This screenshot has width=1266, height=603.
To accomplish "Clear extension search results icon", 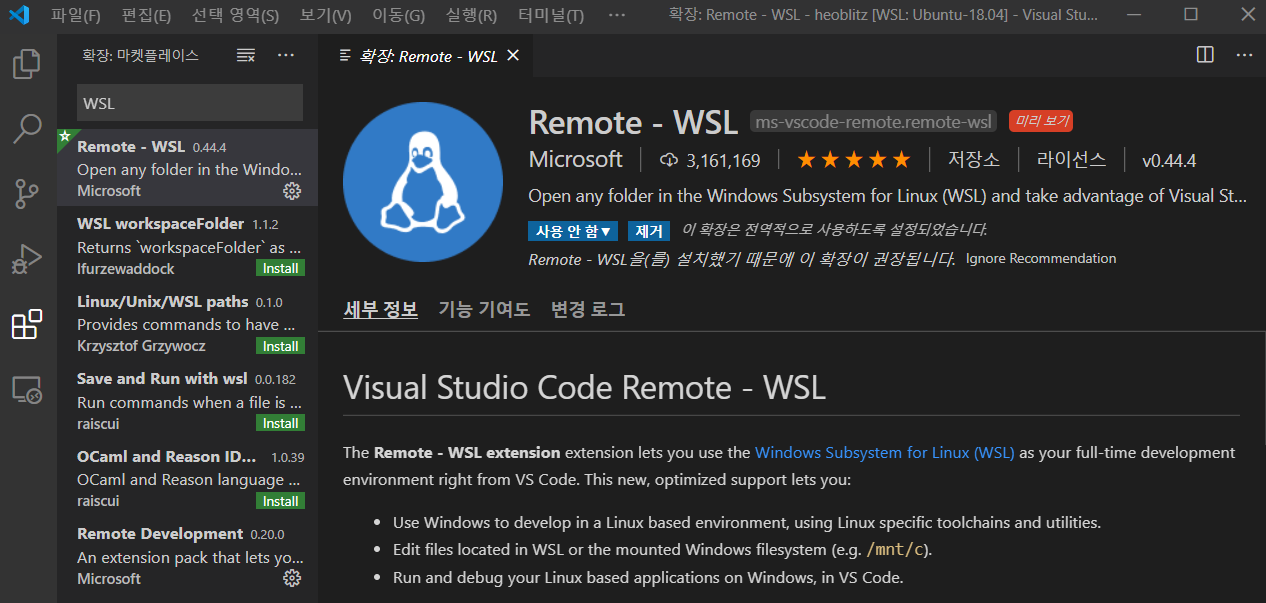I will point(246,56).
